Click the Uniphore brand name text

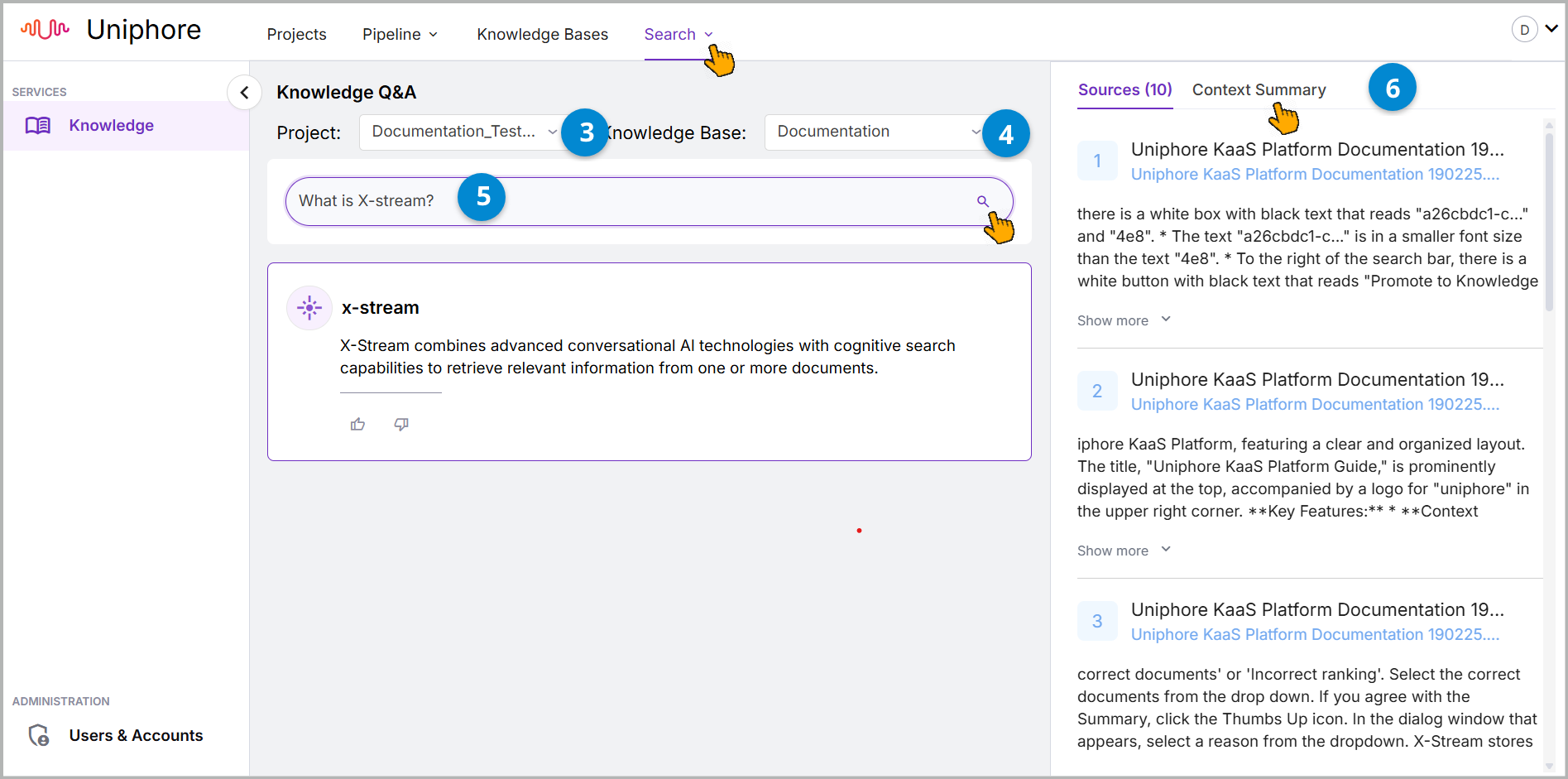(x=144, y=30)
